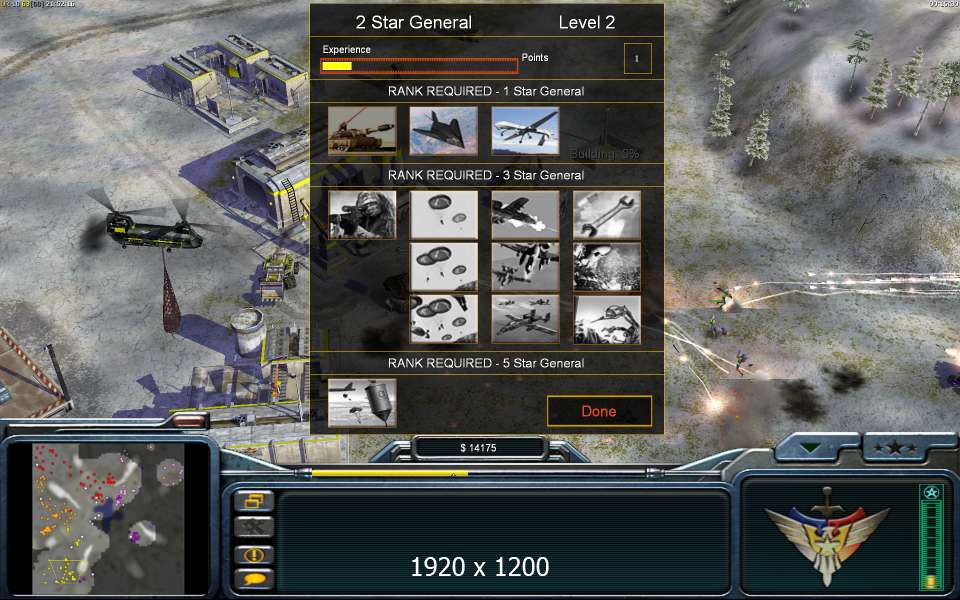This screenshot has height=600, width=960.
Task: Pick the Paradrop level 1 icon
Action: 443,214
